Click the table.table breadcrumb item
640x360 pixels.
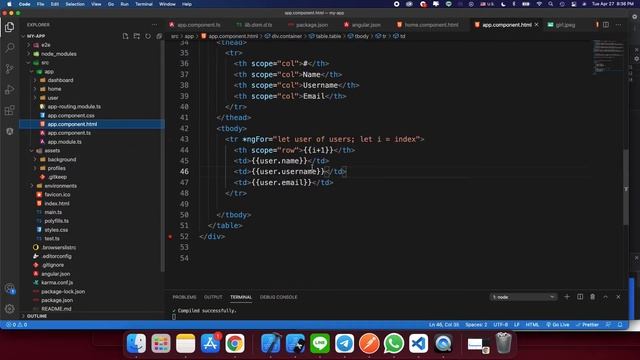tap(328, 36)
